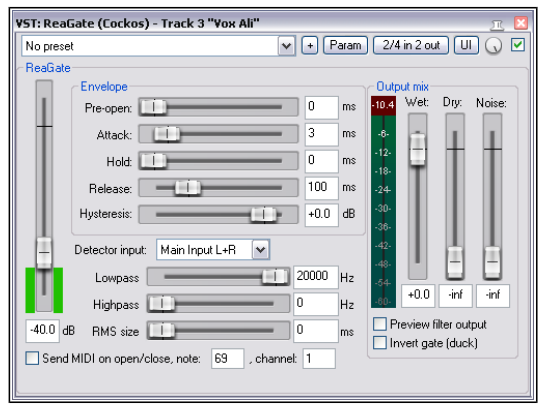Viewport: 545px width, 410px height.
Task: Click the RMS size ms value field
Action: (x=316, y=331)
